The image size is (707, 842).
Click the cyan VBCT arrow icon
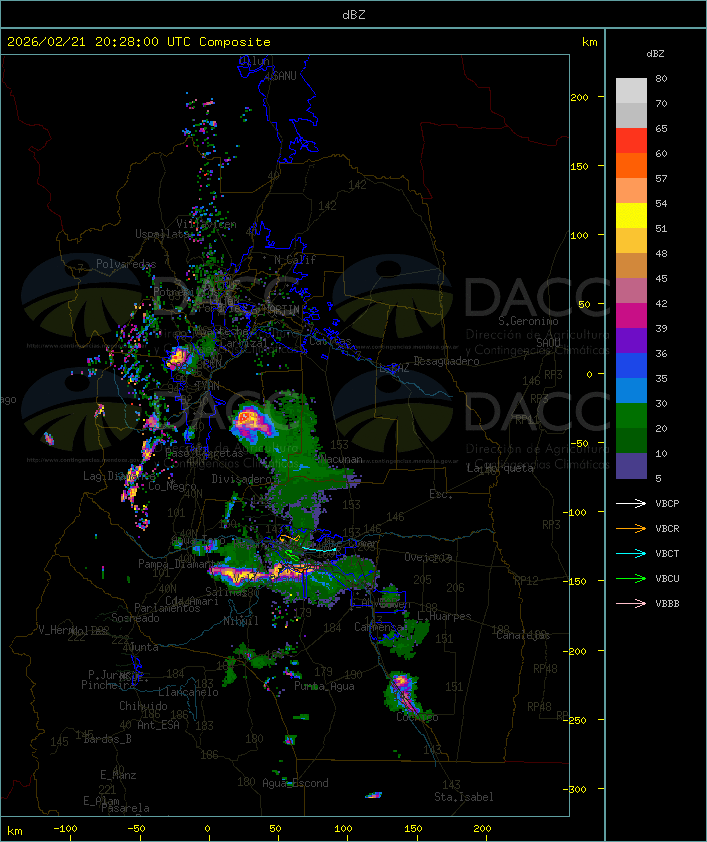[631, 553]
